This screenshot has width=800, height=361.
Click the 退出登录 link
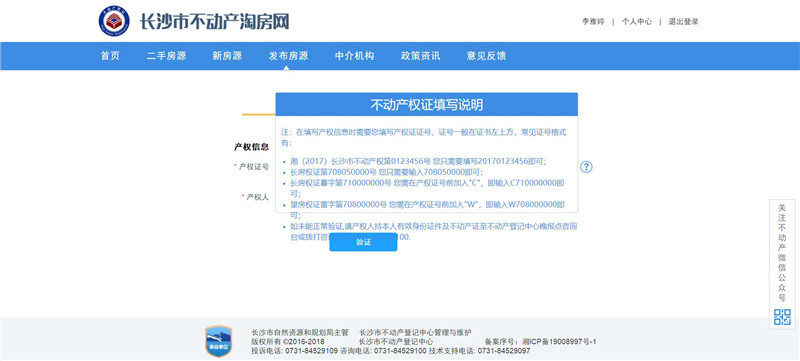click(x=683, y=21)
